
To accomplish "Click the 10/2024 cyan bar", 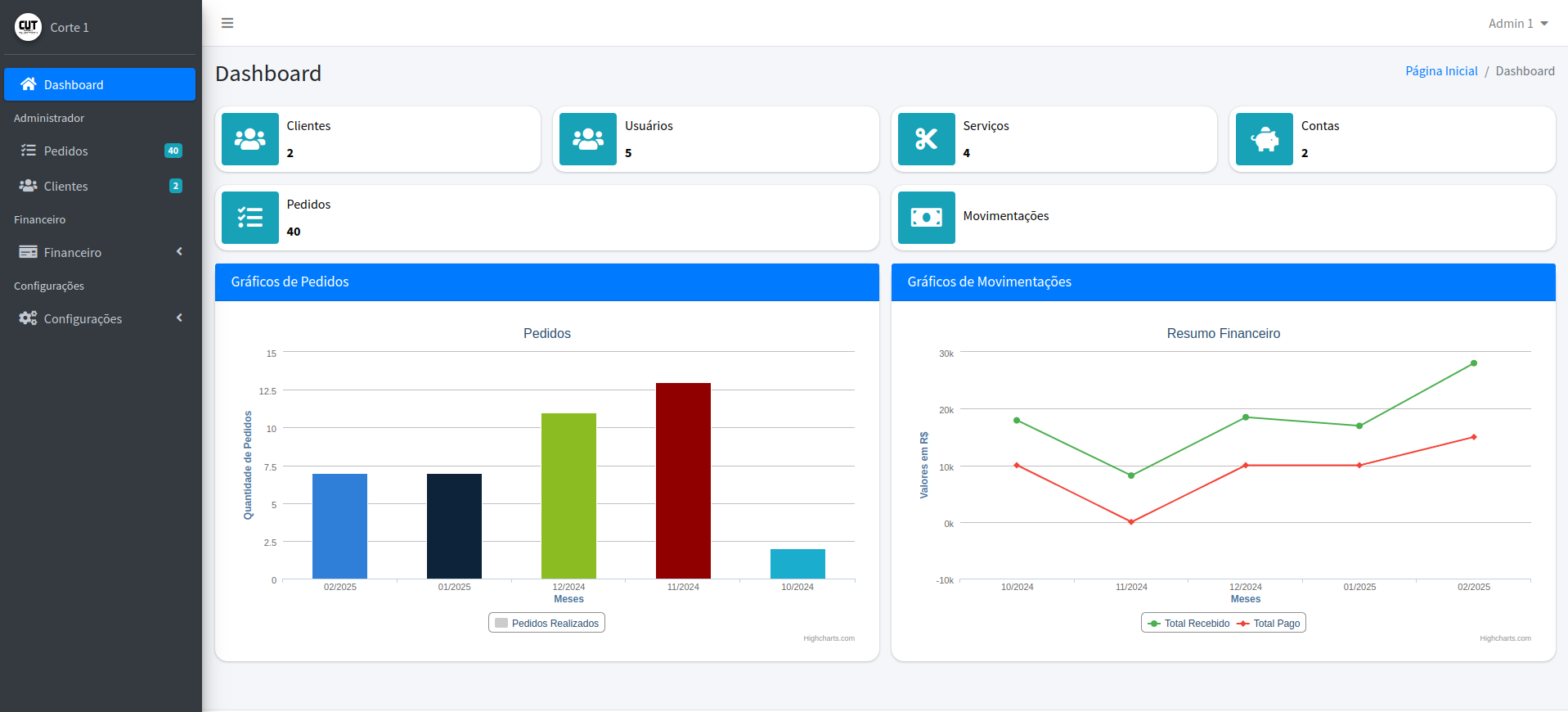I will pyautogui.click(x=797, y=564).
